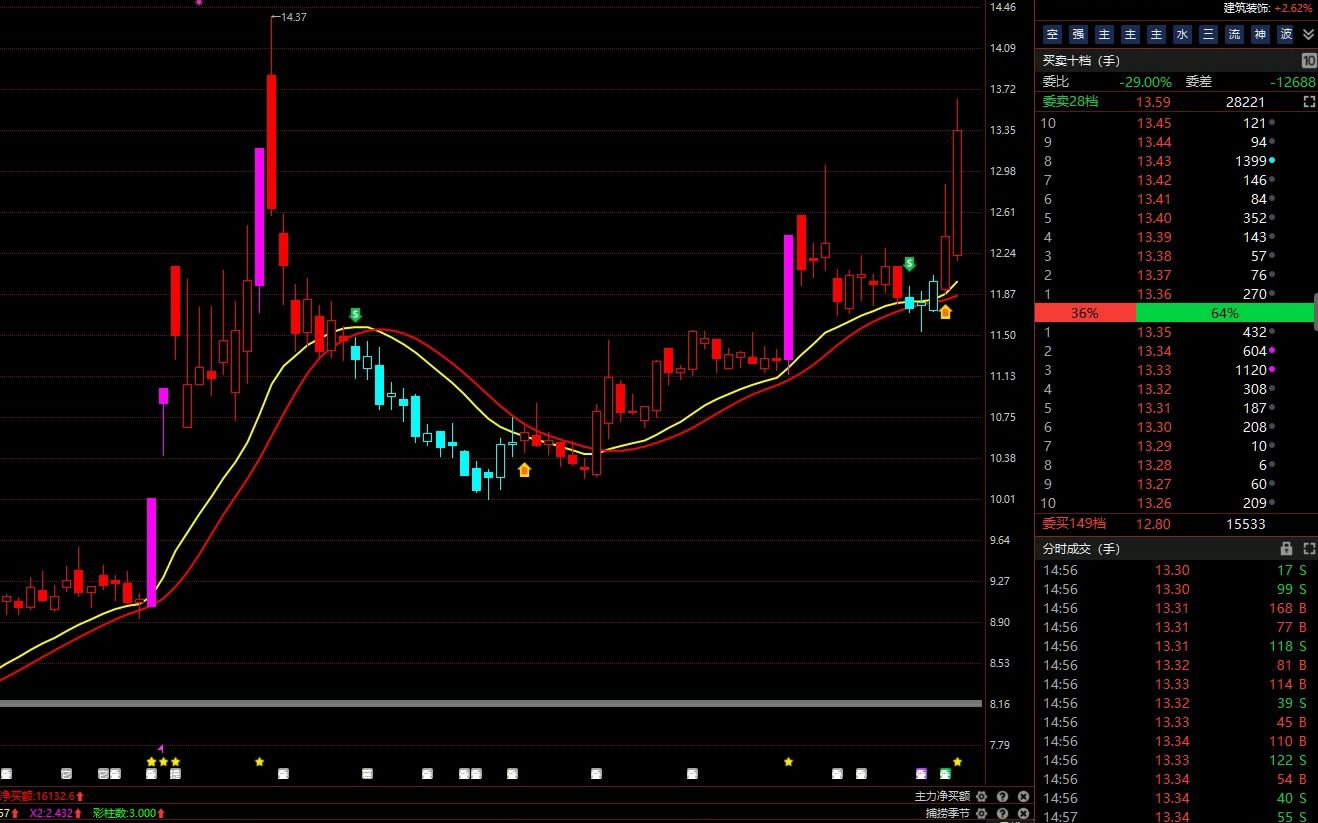
Task: Select buy level 8 at 13.28
Action: pos(1176,465)
